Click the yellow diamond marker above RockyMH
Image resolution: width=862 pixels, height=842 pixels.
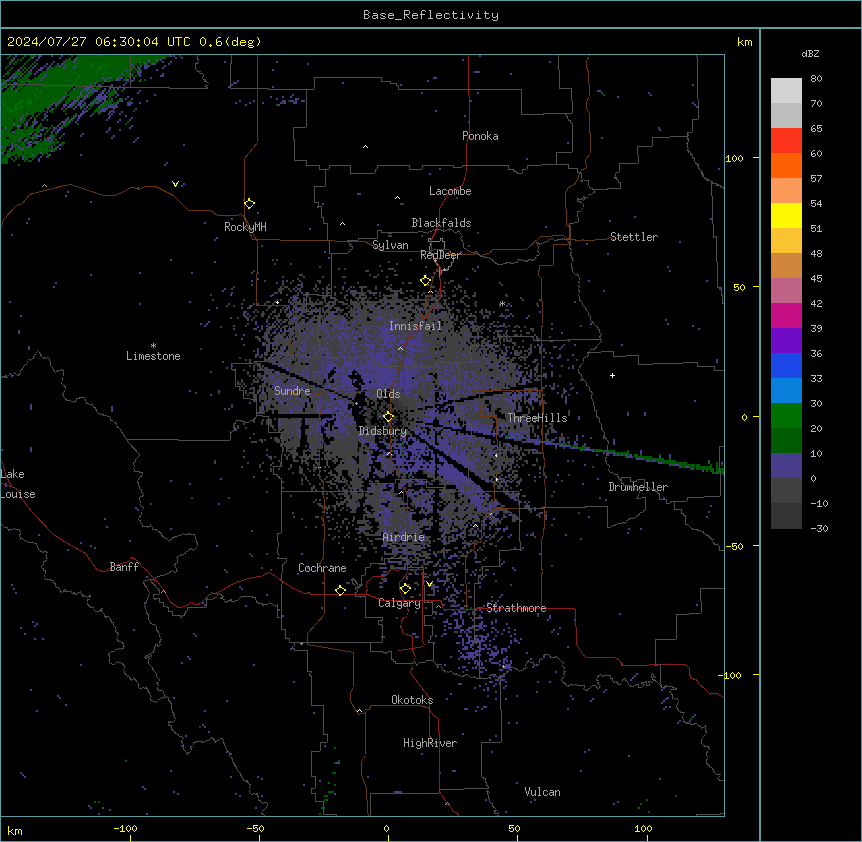click(249, 204)
